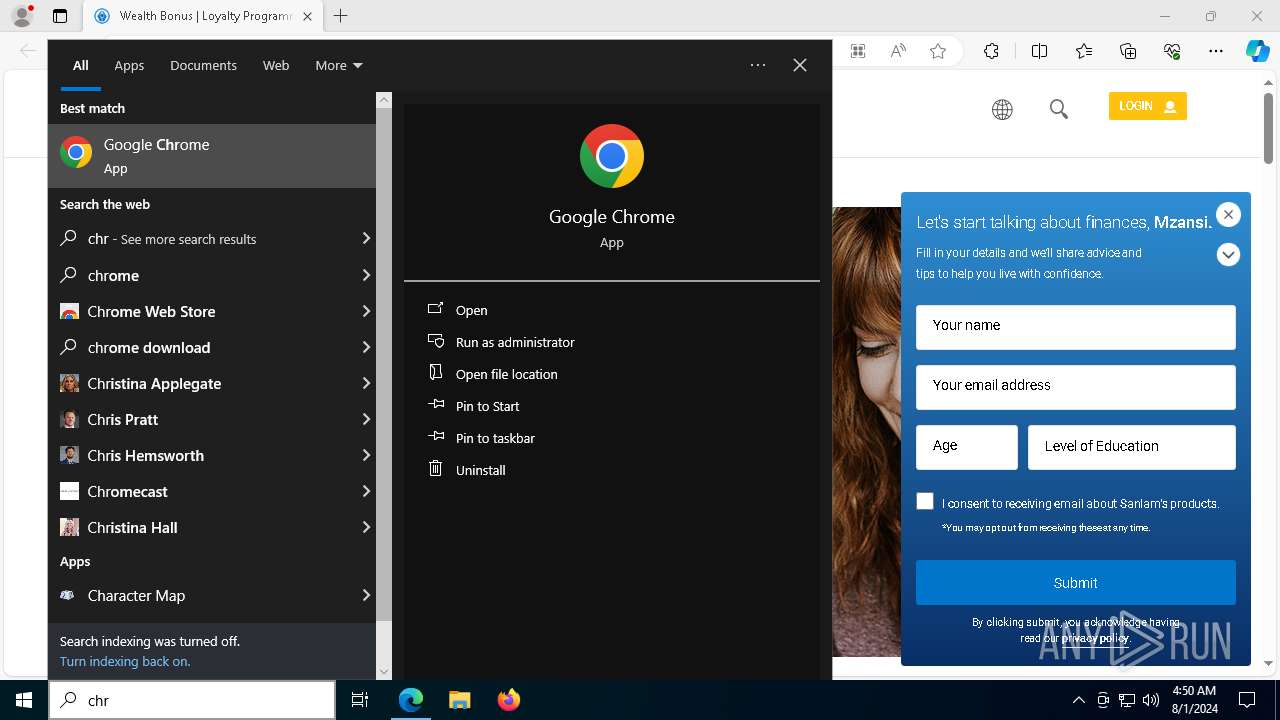Open Edge collections
1280x720 pixels.
(1128, 52)
